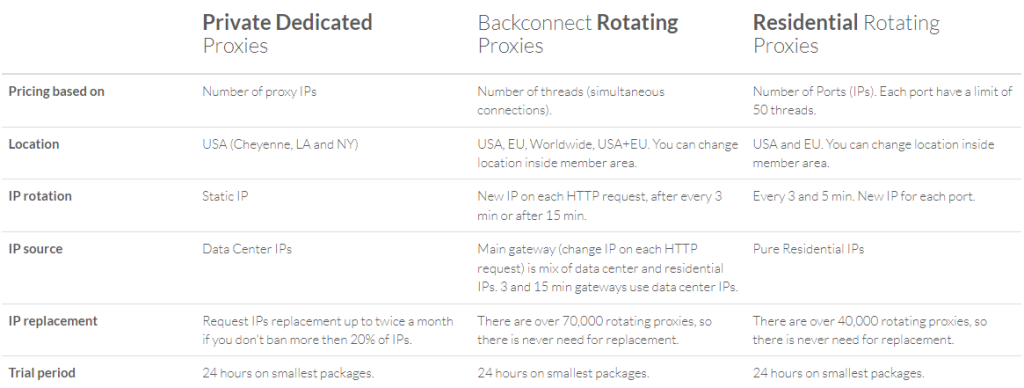
Task: Click the Number of proxy IPs cell
Action: (x=259, y=91)
